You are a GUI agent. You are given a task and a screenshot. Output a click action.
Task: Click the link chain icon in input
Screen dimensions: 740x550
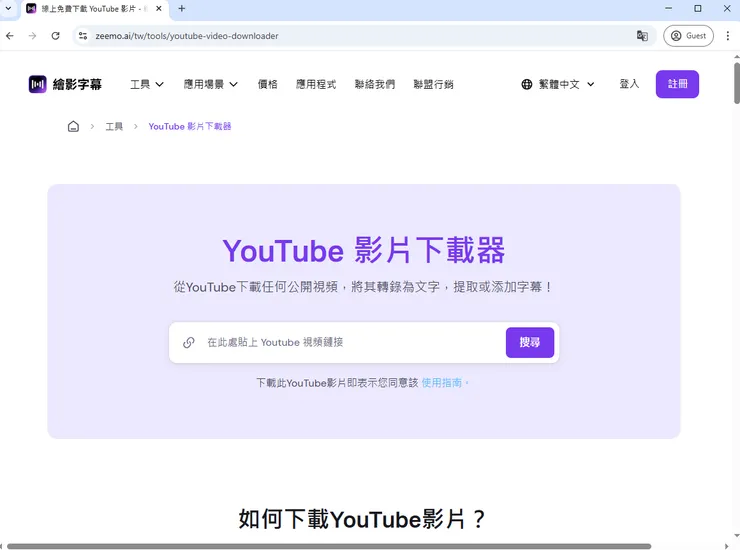click(x=189, y=343)
